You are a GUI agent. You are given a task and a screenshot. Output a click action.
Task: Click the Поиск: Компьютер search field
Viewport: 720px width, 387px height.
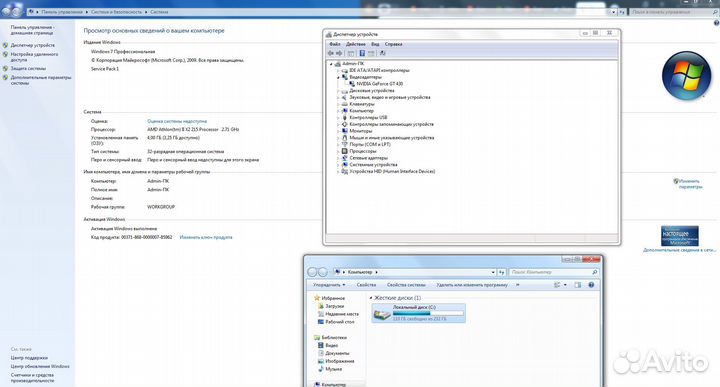click(553, 272)
